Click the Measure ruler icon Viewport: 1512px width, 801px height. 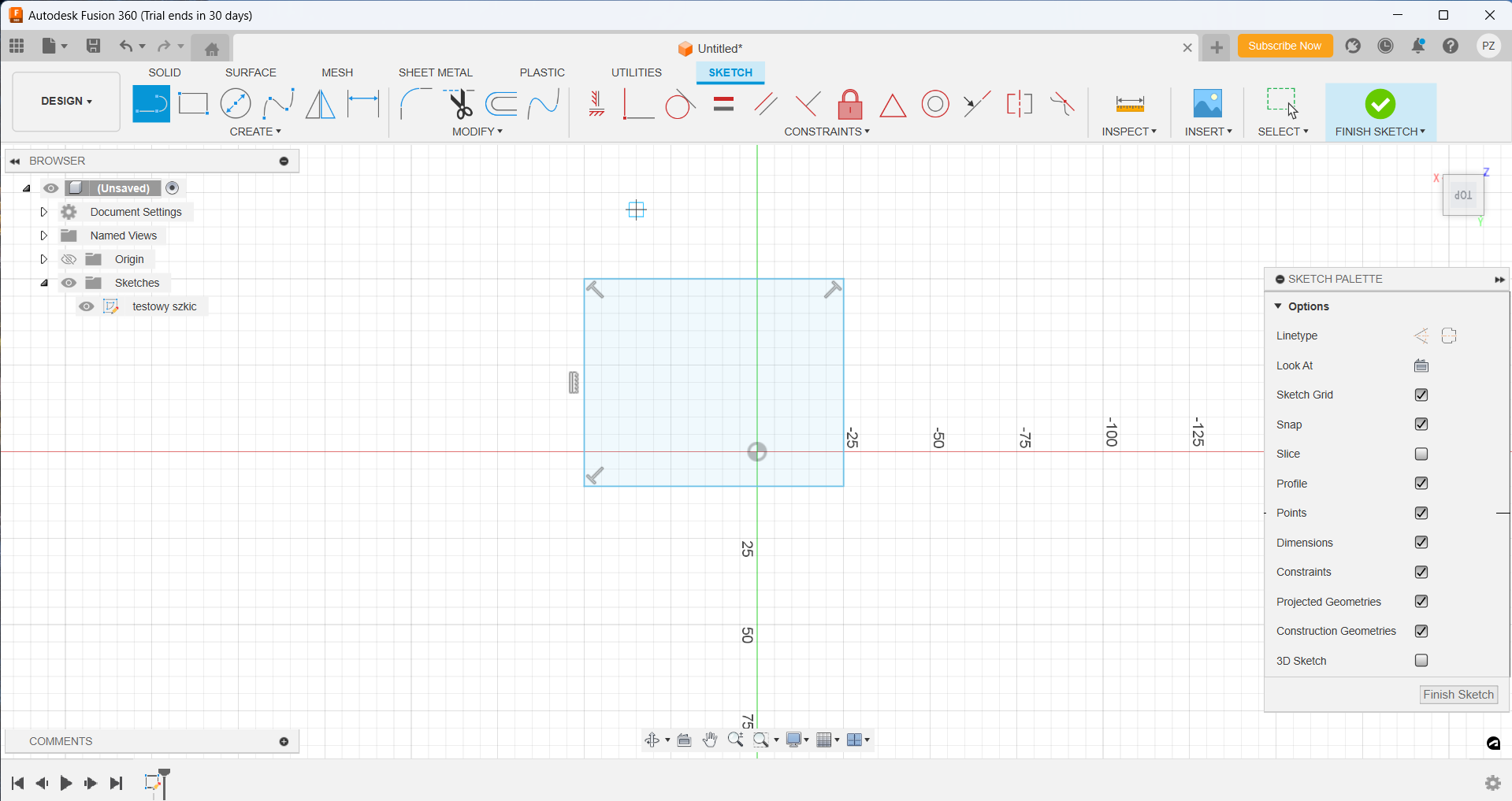[1130, 104]
